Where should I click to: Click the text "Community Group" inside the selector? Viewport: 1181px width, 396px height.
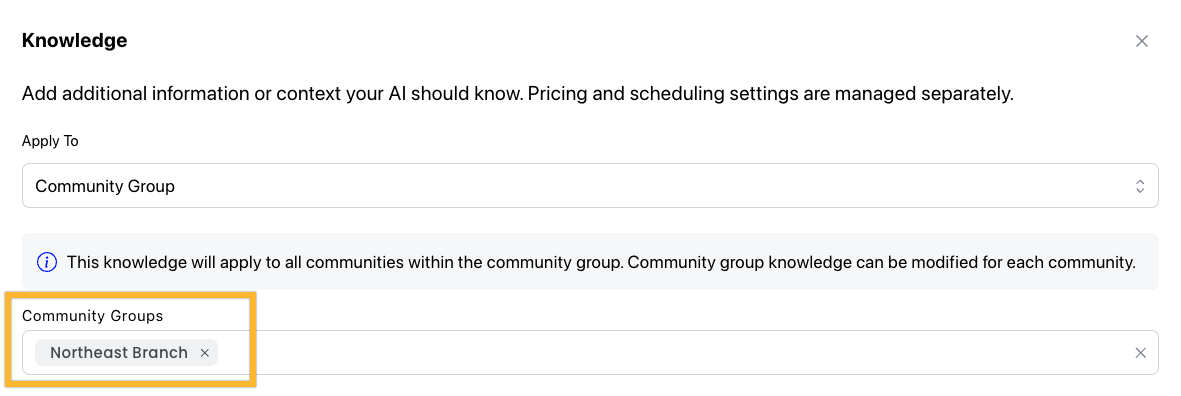(105, 186)
